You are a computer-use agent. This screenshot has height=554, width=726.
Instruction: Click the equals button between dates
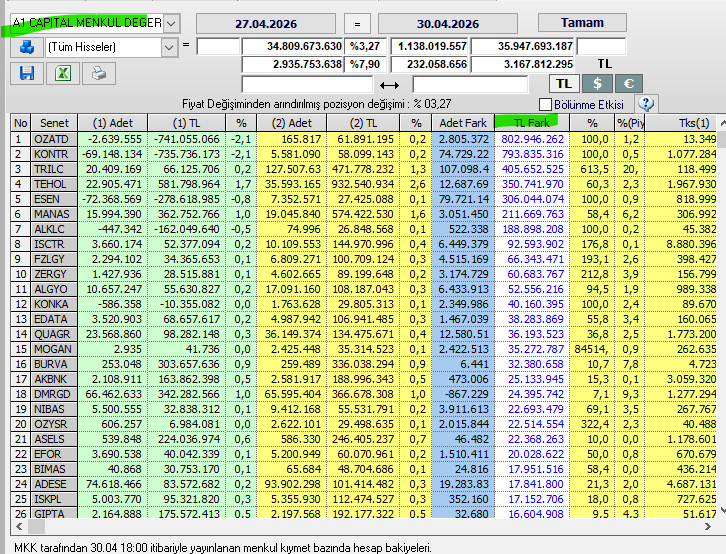coord(357,24)
